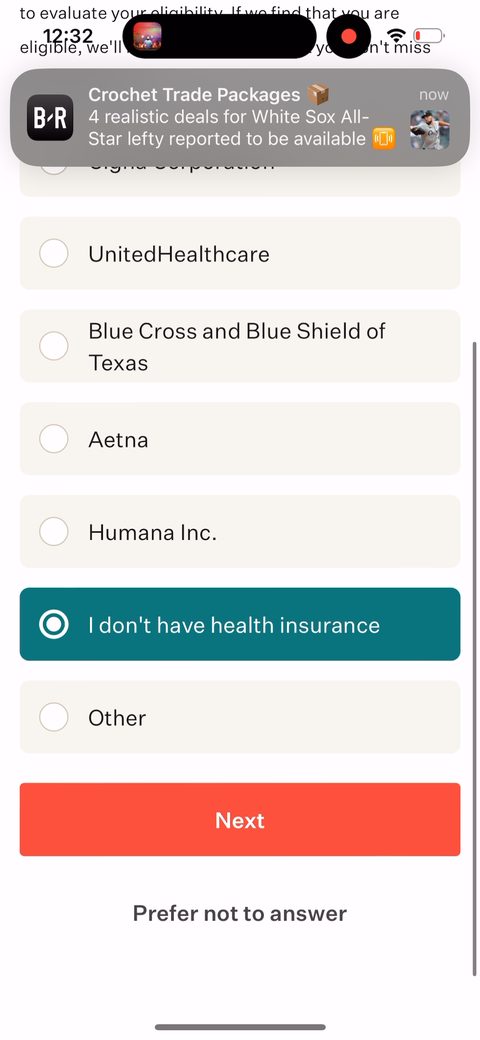This screenshot has height=1040, width=480.
Task: Tap the Wi-Fi status icon
Action: (396, 35)
